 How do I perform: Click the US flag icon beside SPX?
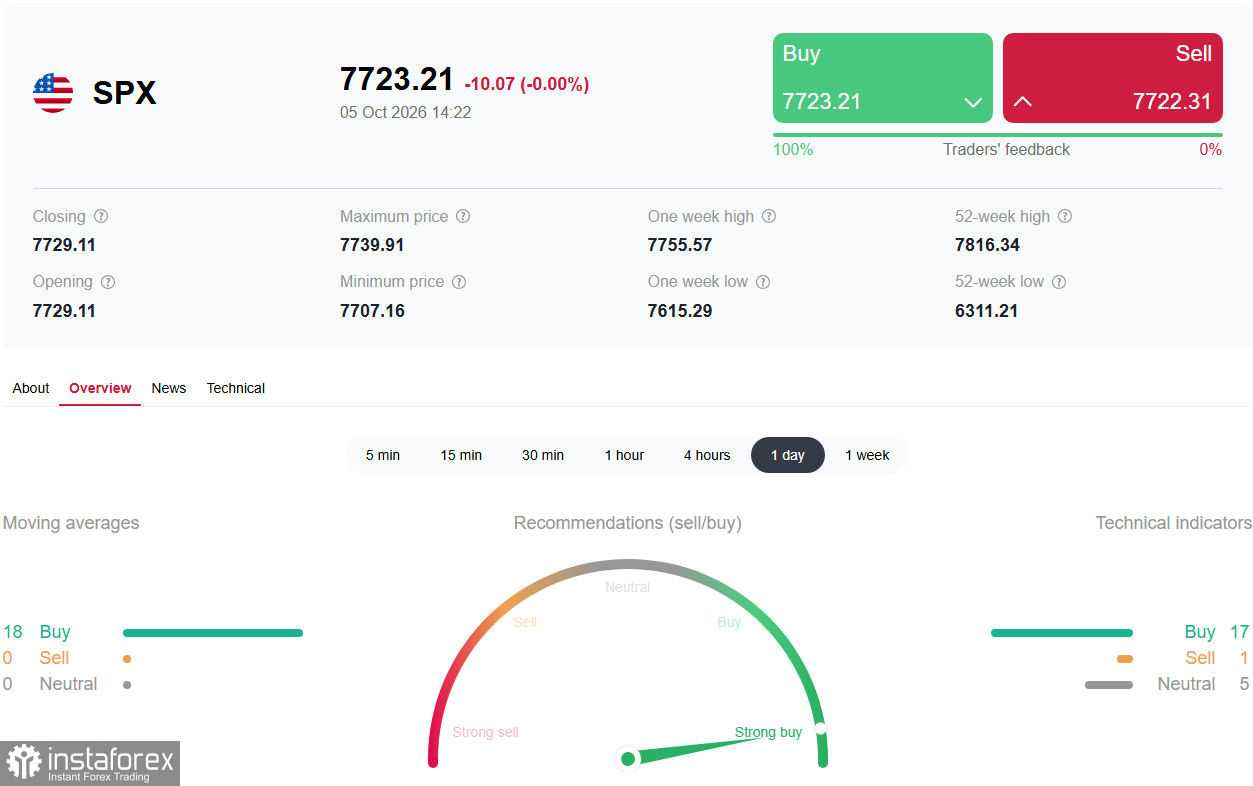point(53,93)
